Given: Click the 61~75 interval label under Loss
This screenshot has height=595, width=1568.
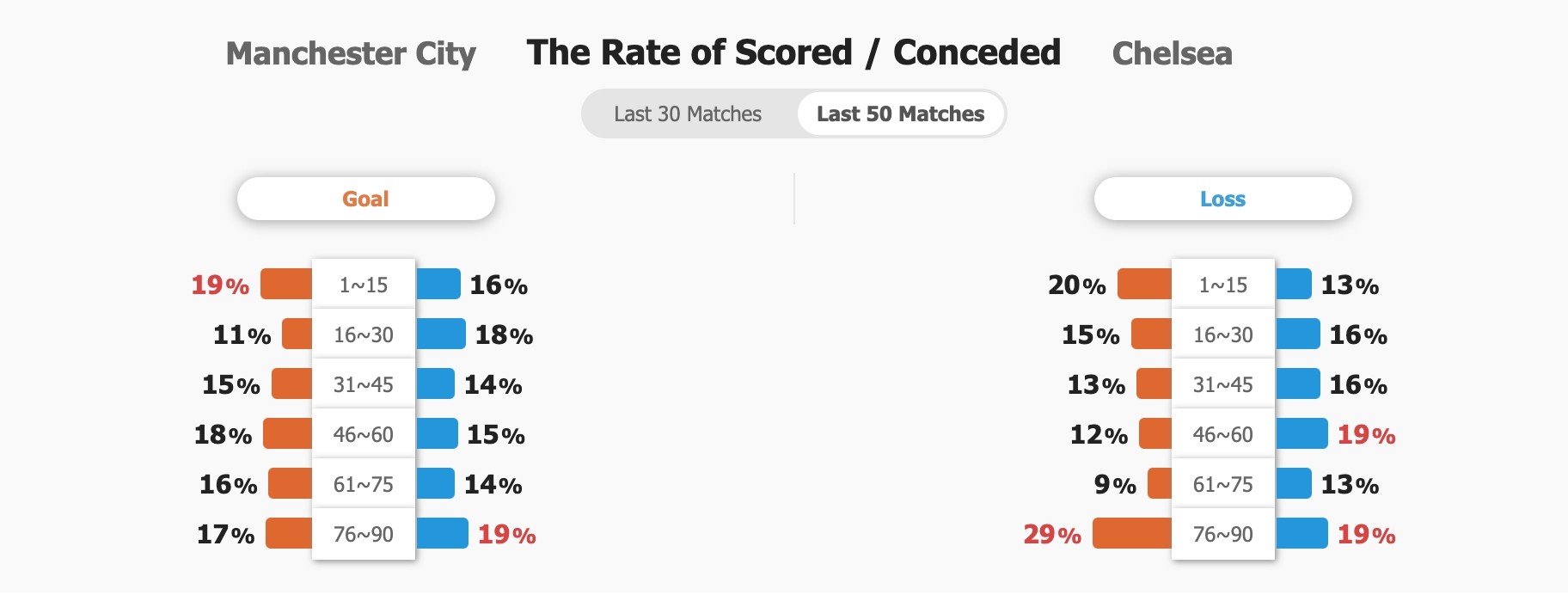Looking at the screenshot, I should tap(1222, 484).
